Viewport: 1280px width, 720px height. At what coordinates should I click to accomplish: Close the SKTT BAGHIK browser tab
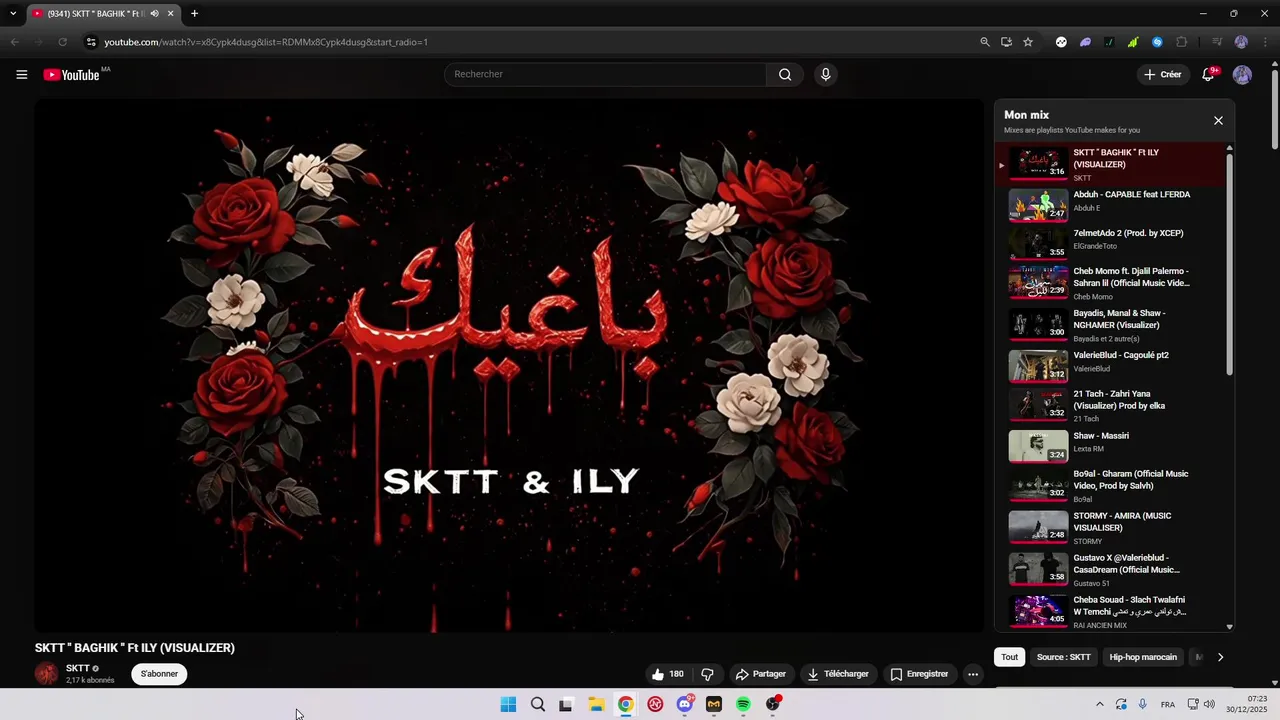coord(170,14)
